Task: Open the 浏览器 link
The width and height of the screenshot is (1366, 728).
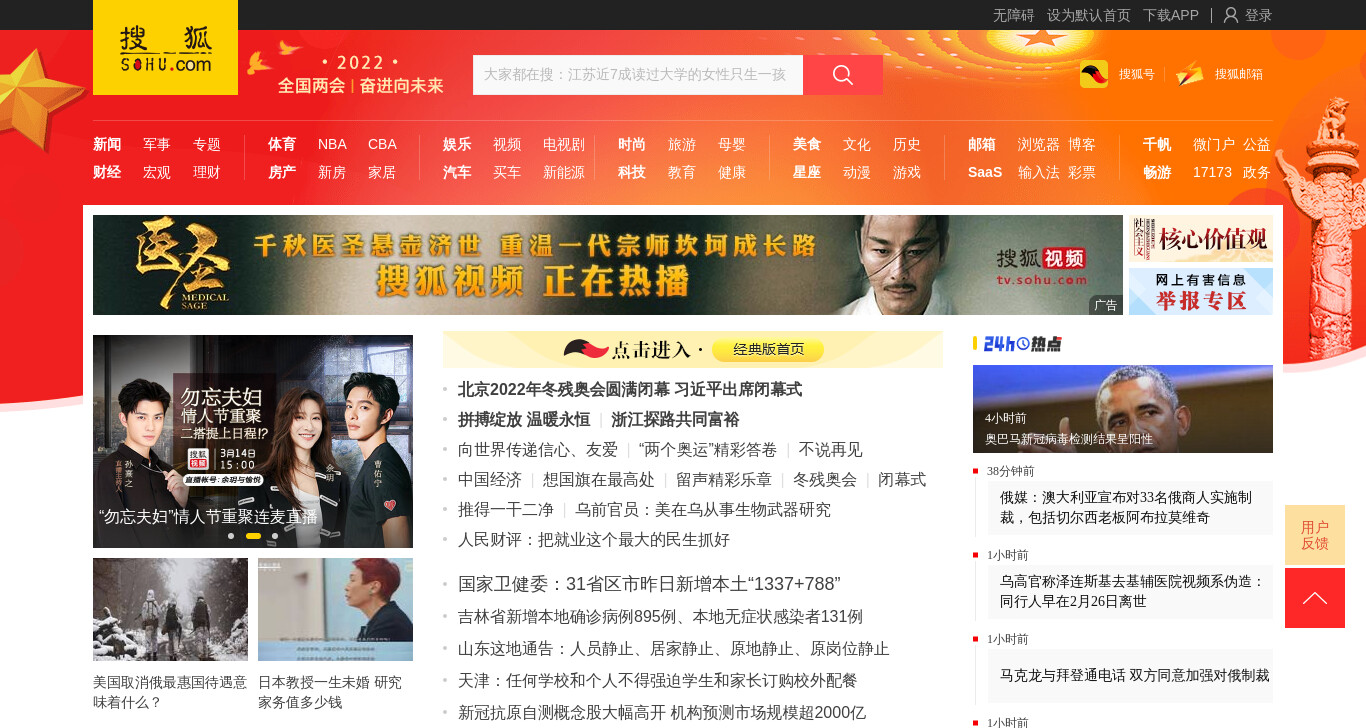Action: coord(1039,144)
